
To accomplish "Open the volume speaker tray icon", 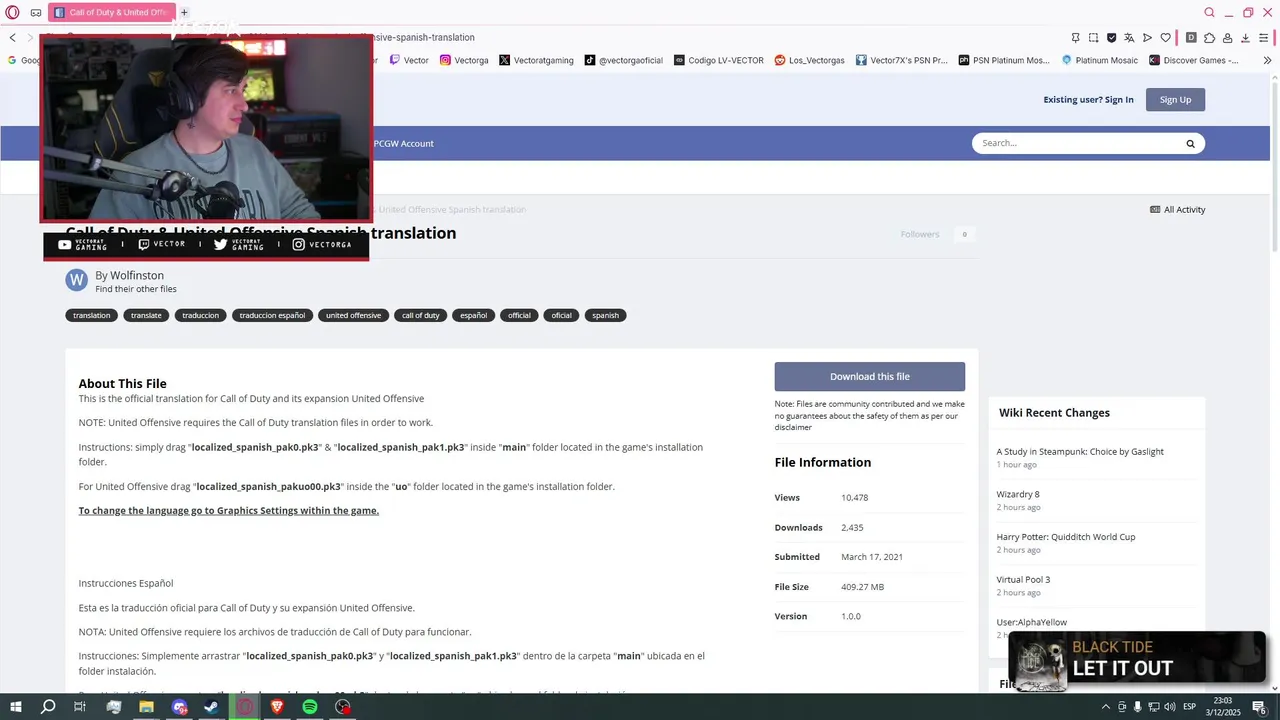I will coord(1169,707).
